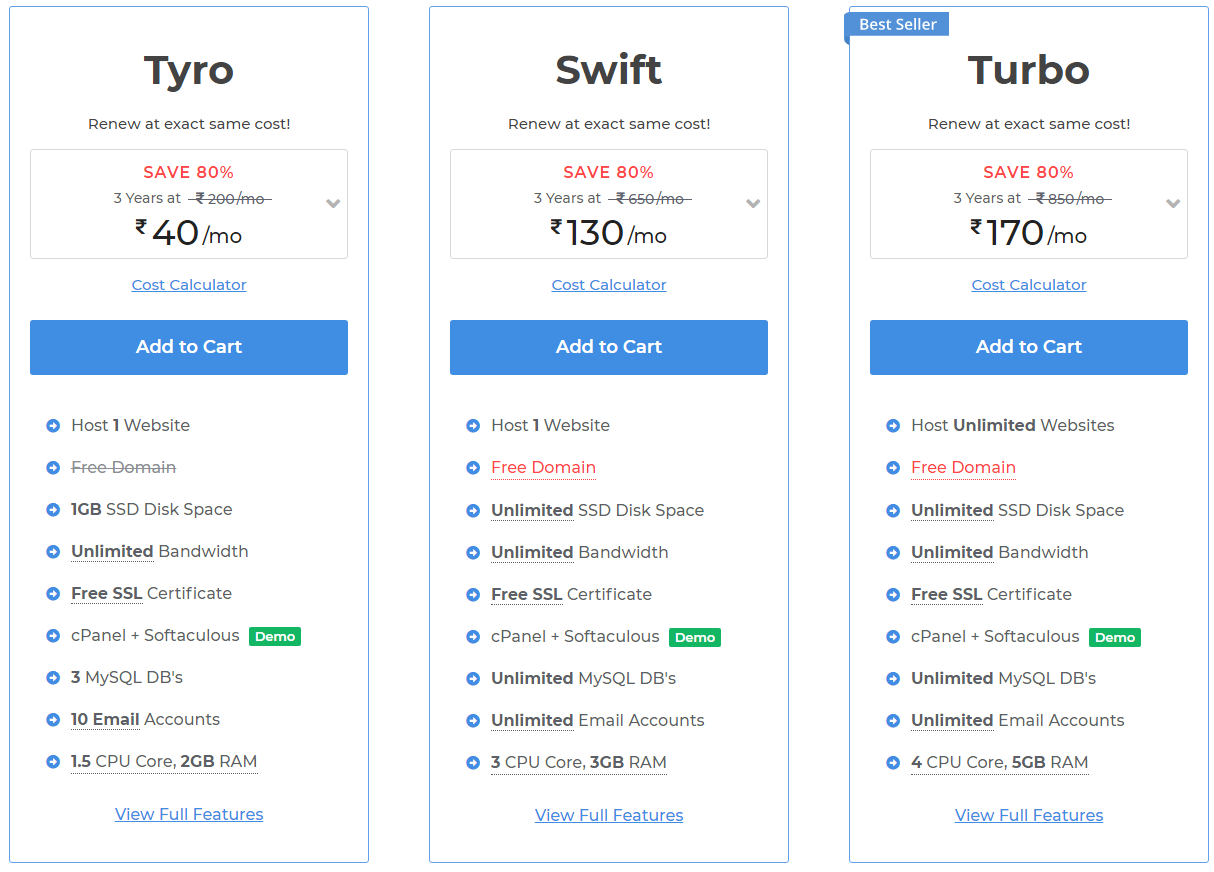View Full Features of the Turbo plan

(1029, 815)
